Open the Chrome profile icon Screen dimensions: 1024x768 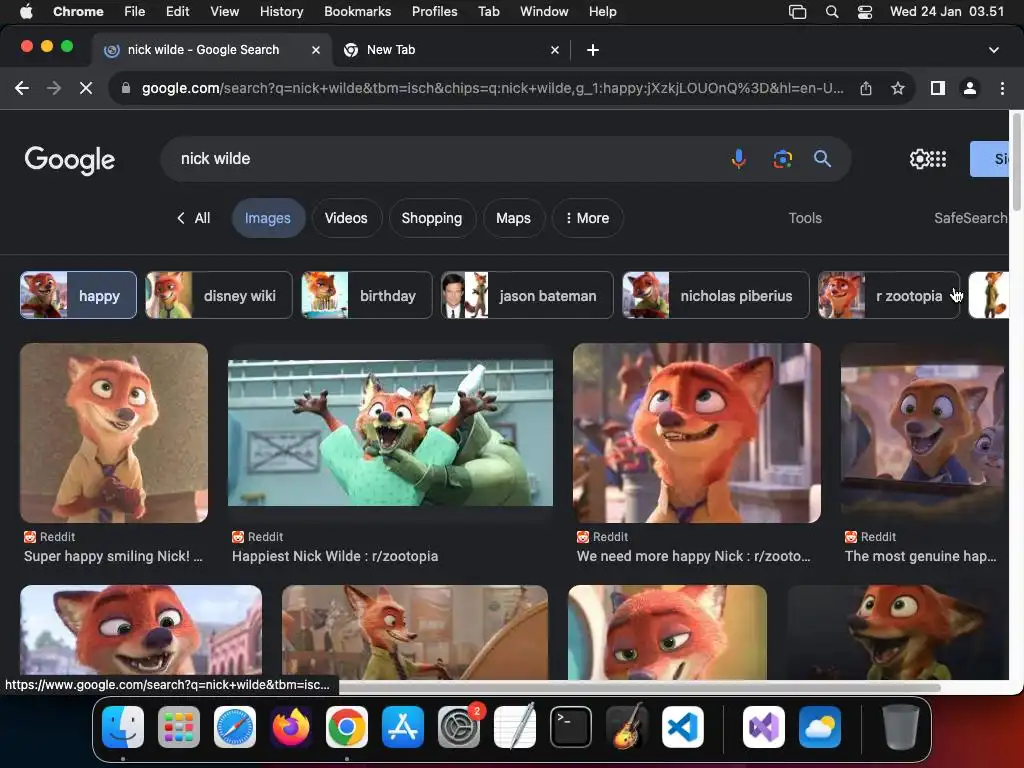(970, 88)
